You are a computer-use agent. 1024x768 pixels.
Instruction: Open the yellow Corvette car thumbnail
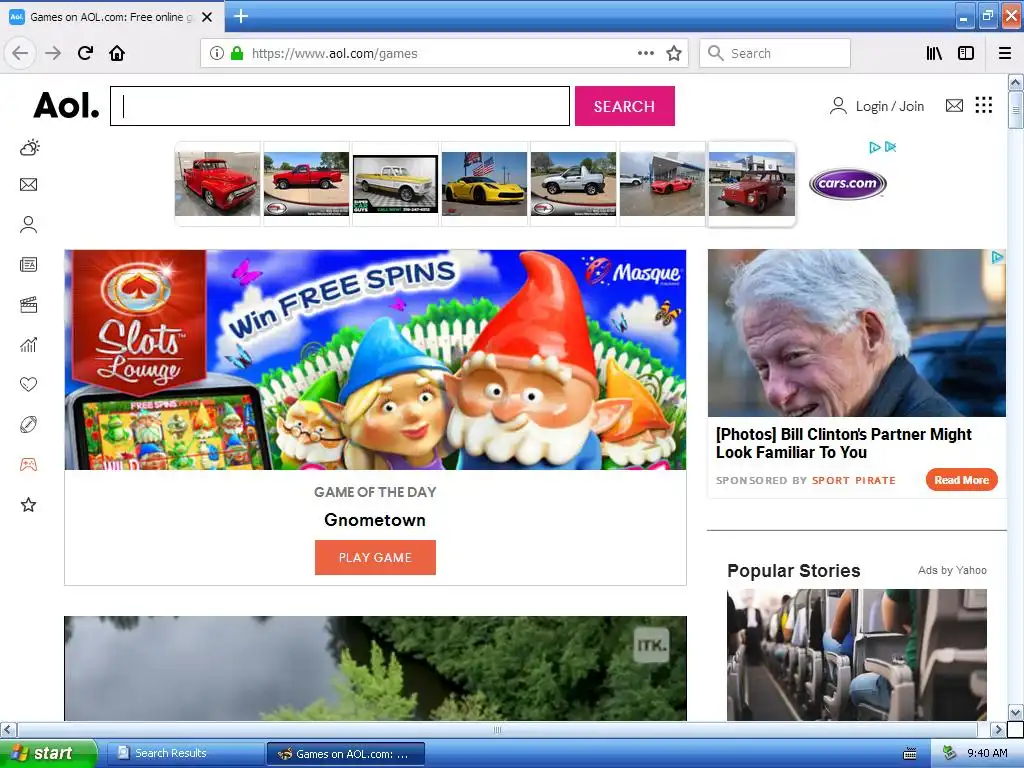pos(484,184)
